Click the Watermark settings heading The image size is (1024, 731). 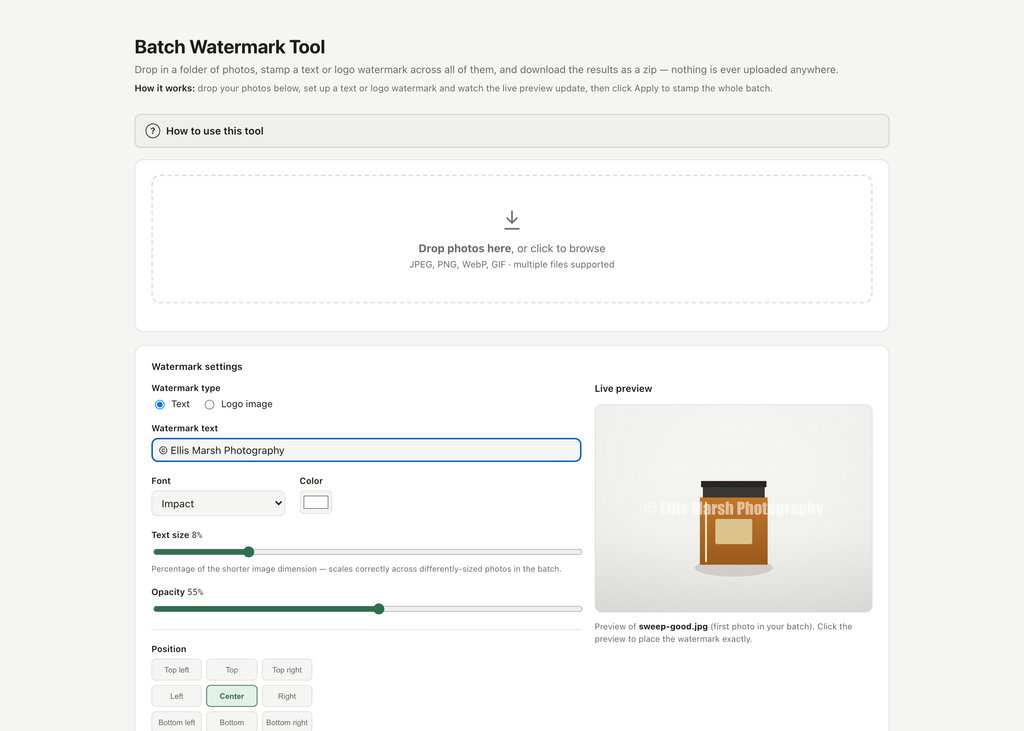pos(197,366)
